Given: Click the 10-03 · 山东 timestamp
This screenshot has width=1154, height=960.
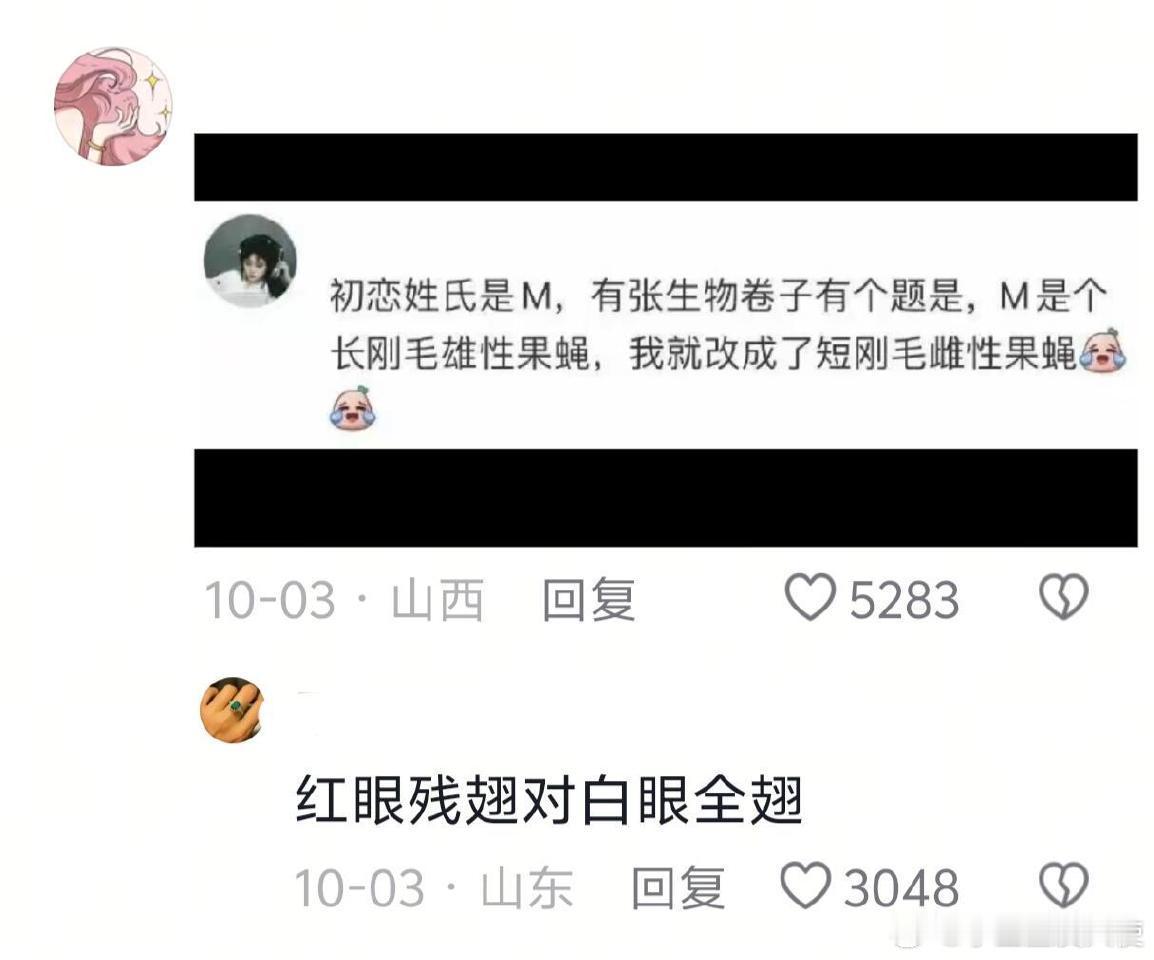Looking at the screenshot, I should [x=433, y=887].
